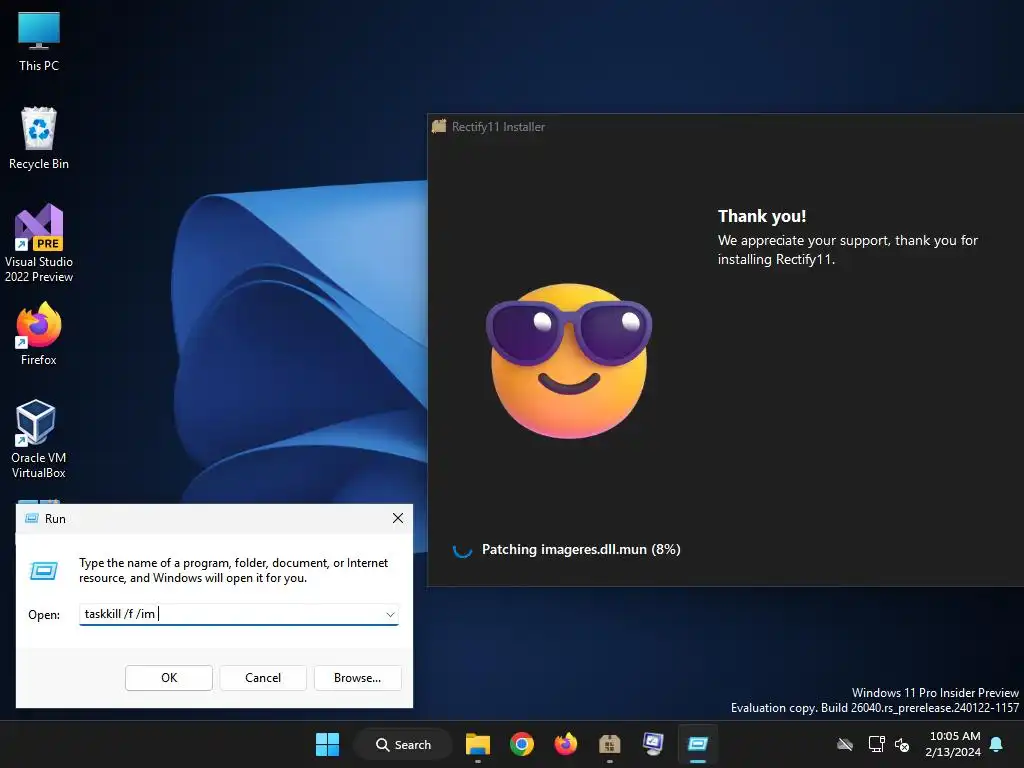Click the Patching imageres.dll.mun progress text

pos(581,550)
